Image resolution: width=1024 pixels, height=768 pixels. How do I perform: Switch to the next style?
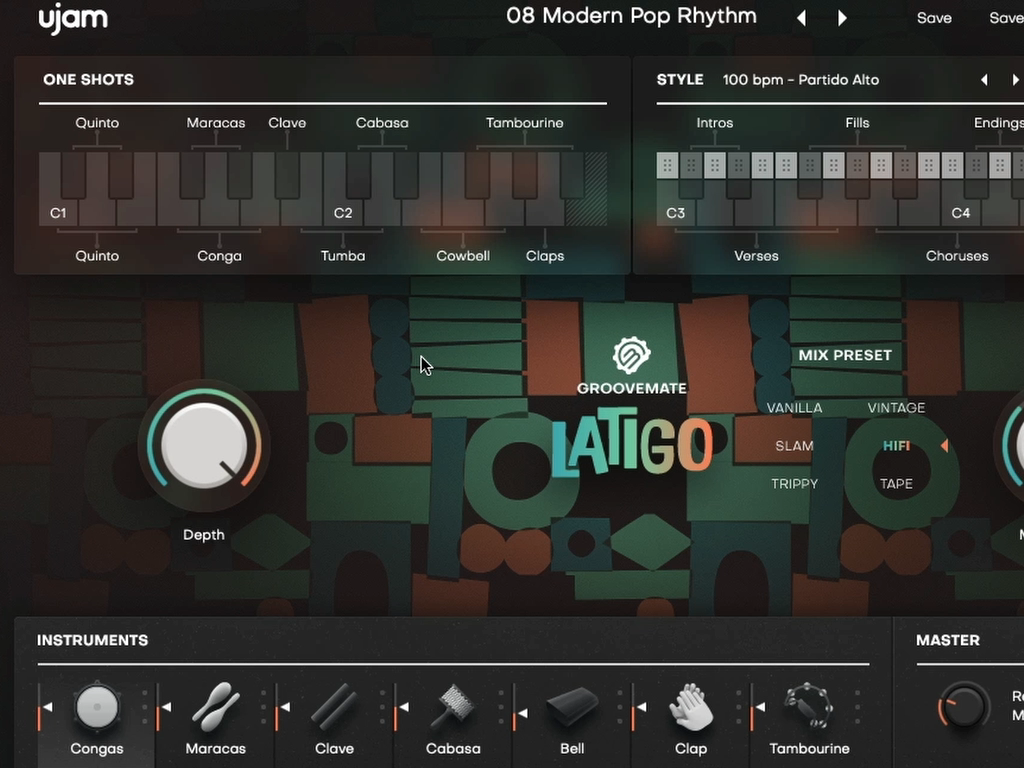(x=1016, y=80)
